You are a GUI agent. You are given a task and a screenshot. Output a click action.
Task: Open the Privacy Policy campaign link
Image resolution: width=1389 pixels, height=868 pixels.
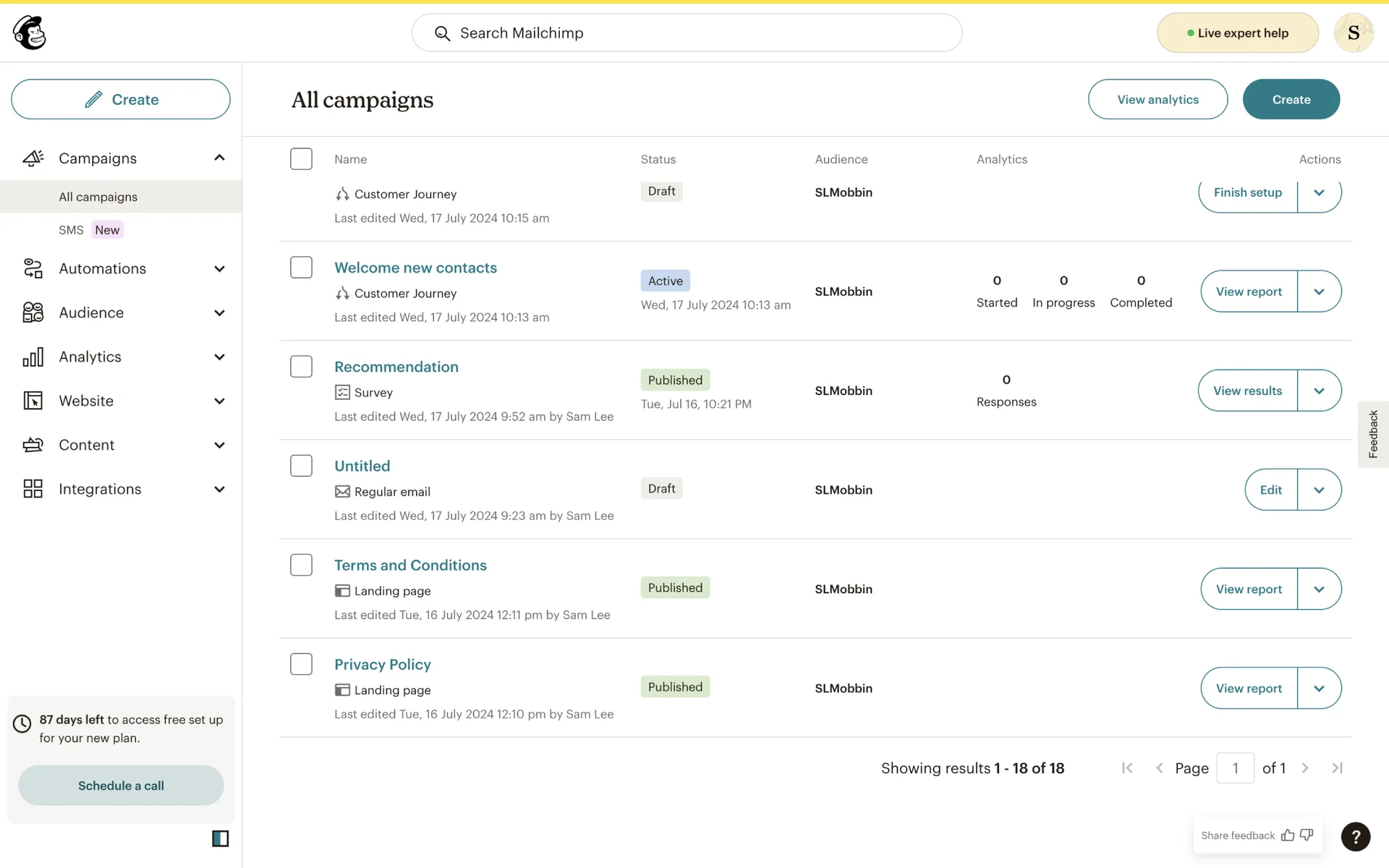[x=382, y=664]
